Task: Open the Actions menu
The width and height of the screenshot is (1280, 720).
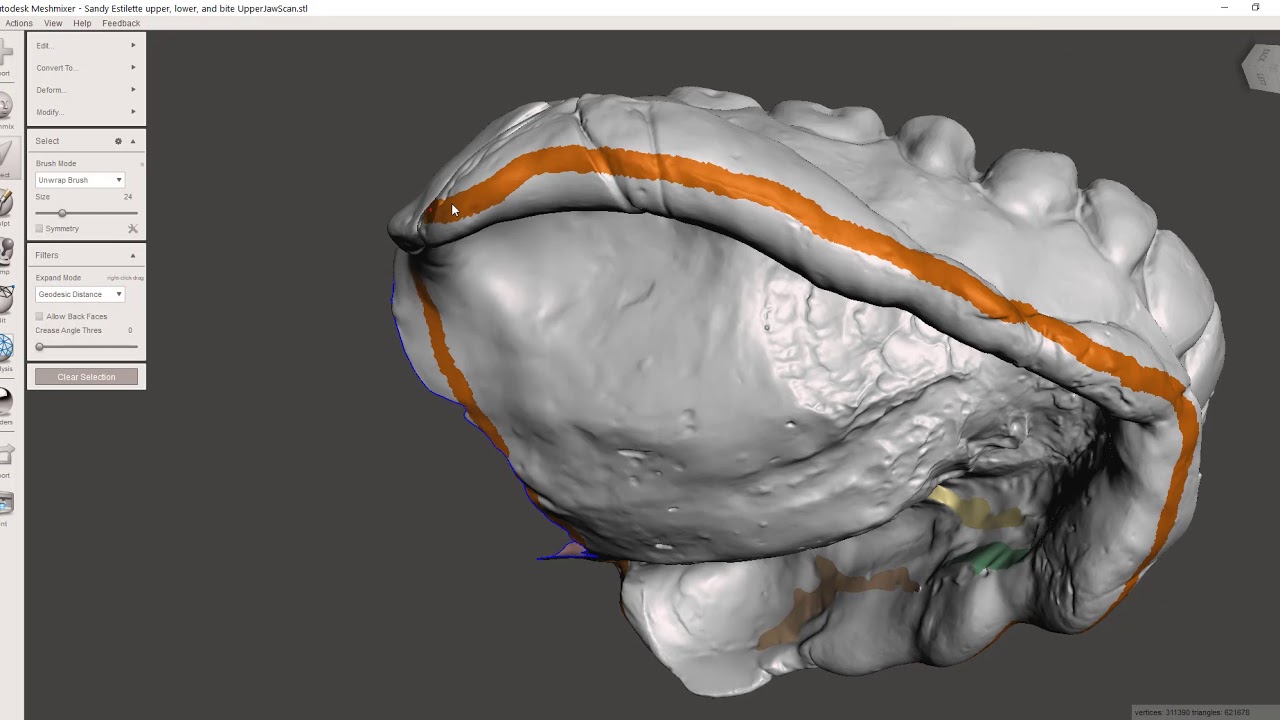Action: (x=19, y=23)
